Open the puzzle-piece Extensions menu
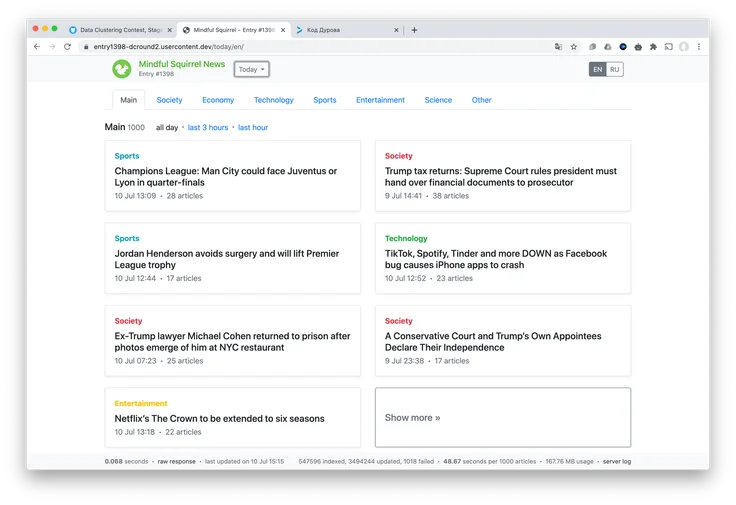736x505 pixels. point(653,46)
